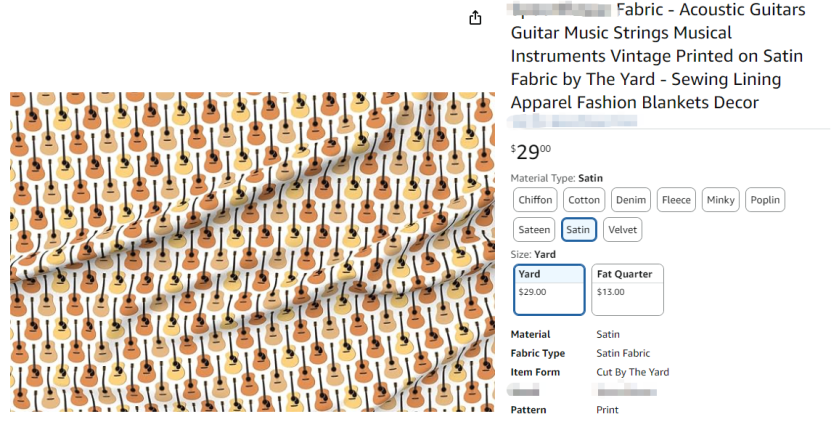Select Fat Quarter size for $13.00
The height and width of the screenshot is (422, 832).
pos(627,290)
